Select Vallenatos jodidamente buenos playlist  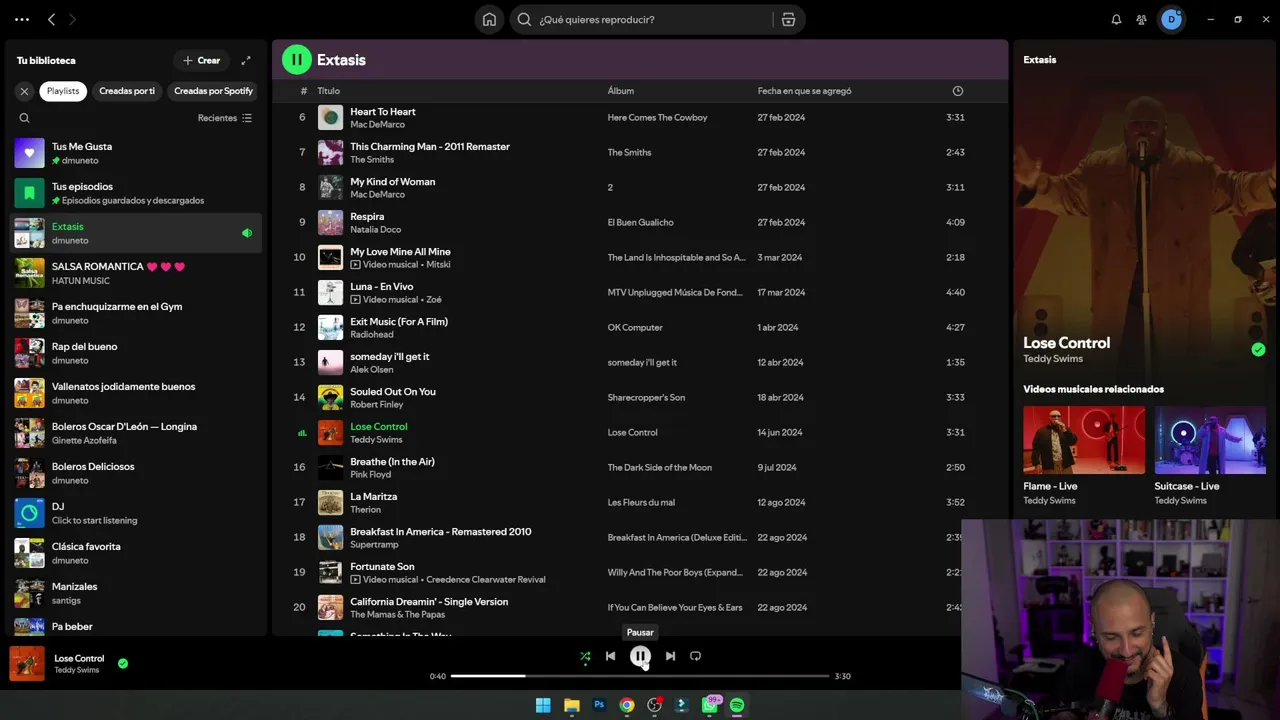click(136, 393)
